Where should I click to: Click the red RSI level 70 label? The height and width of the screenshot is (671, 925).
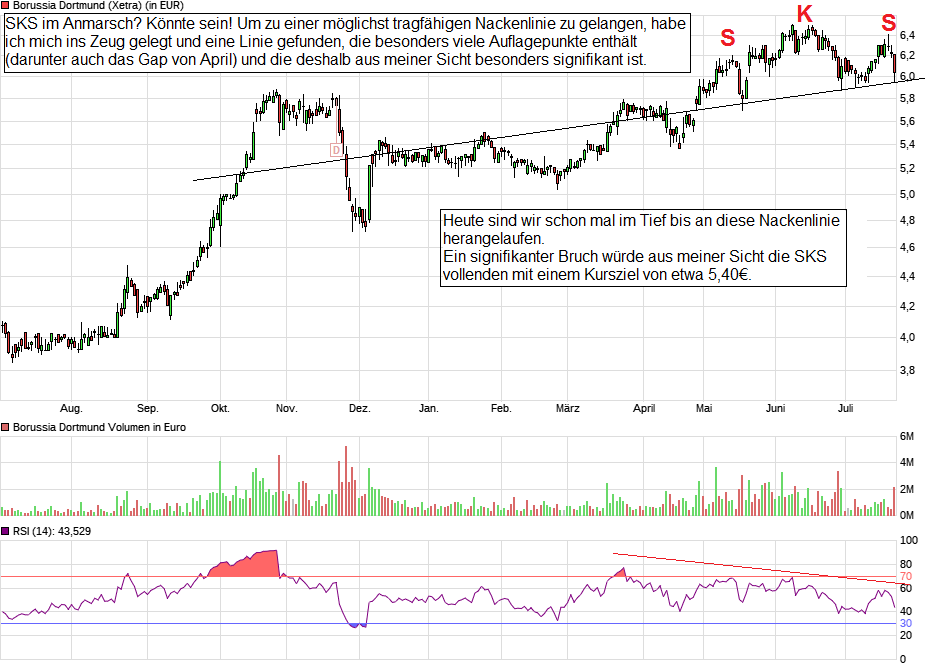coord(906,577)
